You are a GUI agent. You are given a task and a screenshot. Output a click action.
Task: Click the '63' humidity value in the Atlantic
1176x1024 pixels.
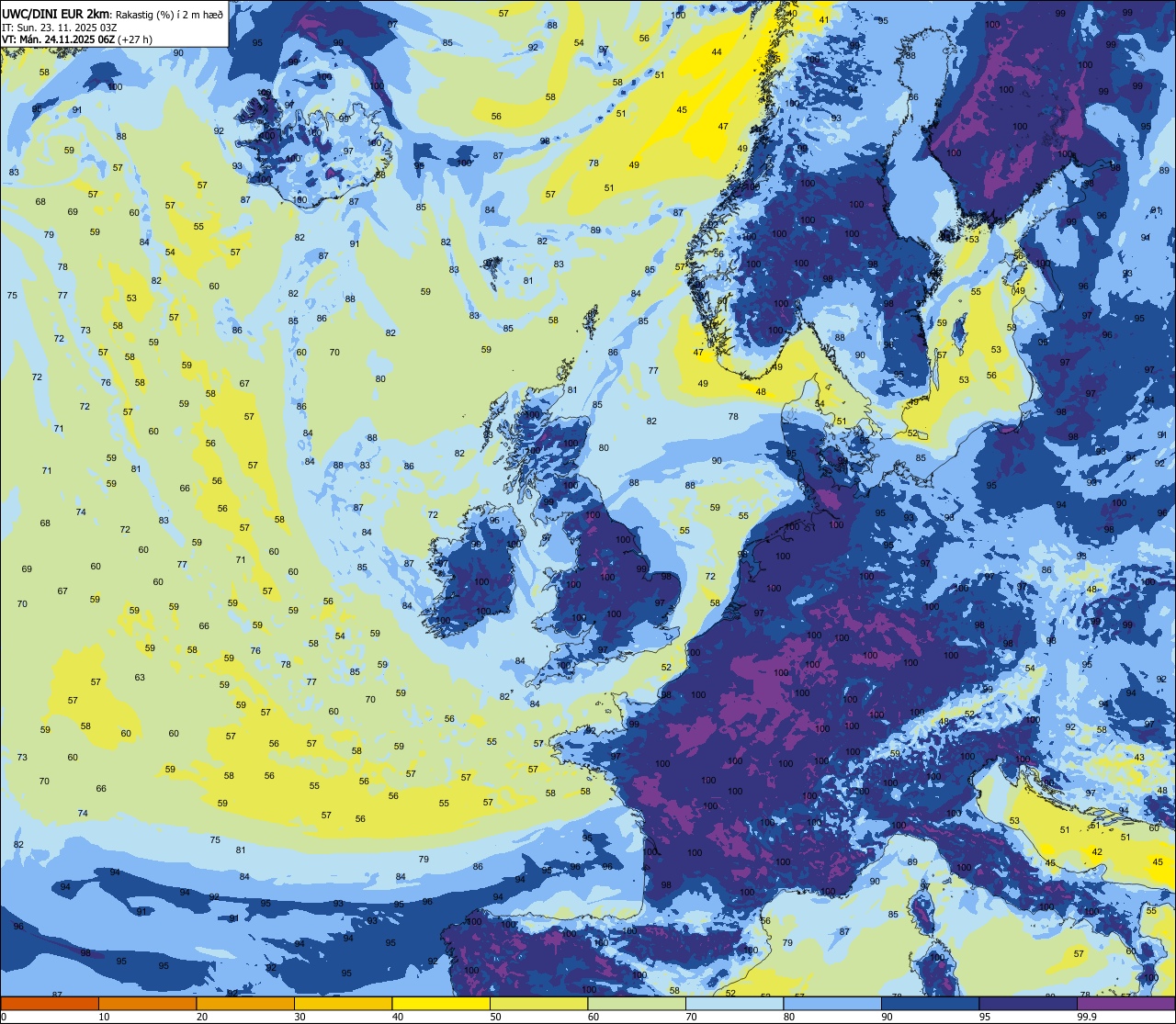(140, 678)
